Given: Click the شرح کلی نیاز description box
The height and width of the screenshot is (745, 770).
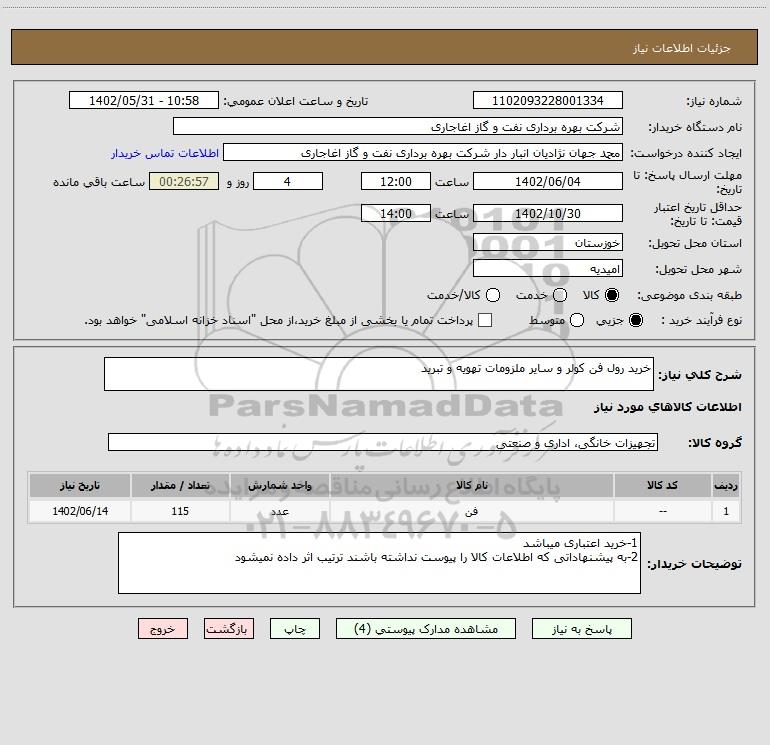Looking at the screenshot, I should tap(379, 374).
